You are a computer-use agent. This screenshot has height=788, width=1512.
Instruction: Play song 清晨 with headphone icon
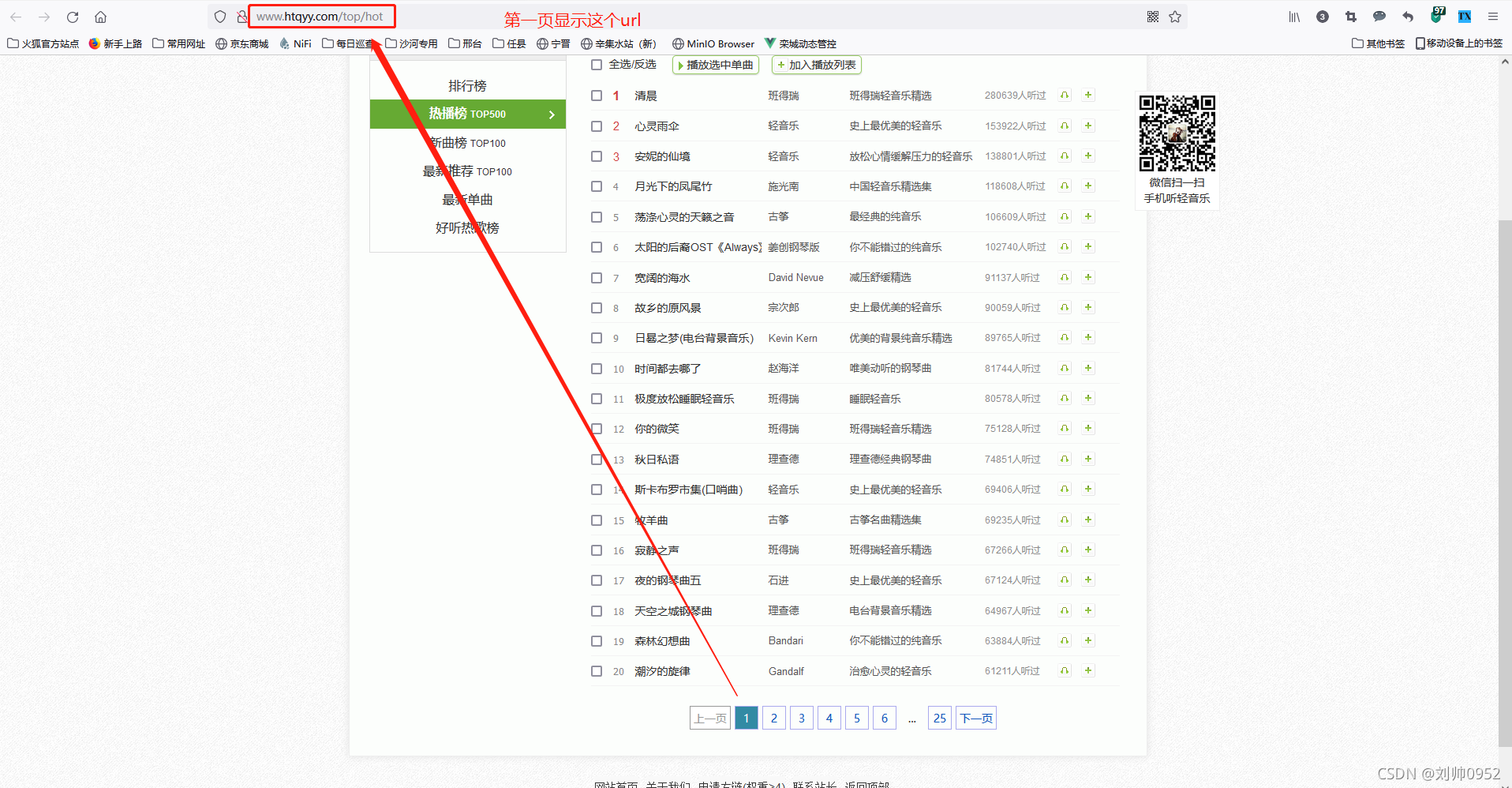pyautogui.click(x=1065, y=96)
